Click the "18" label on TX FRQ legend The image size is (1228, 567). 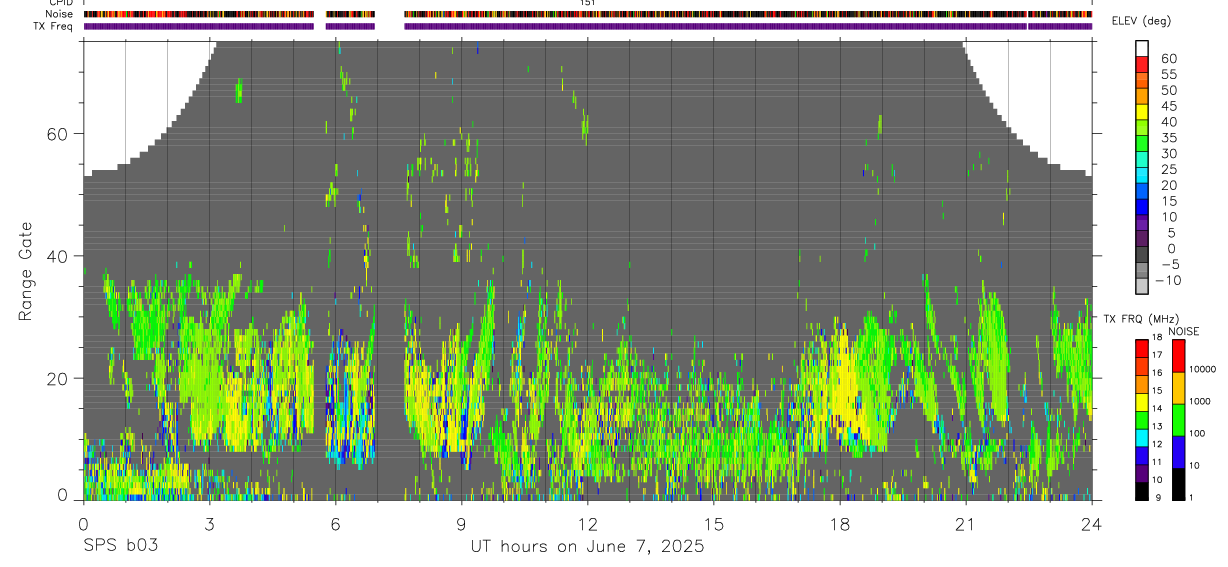[1156, 338]
